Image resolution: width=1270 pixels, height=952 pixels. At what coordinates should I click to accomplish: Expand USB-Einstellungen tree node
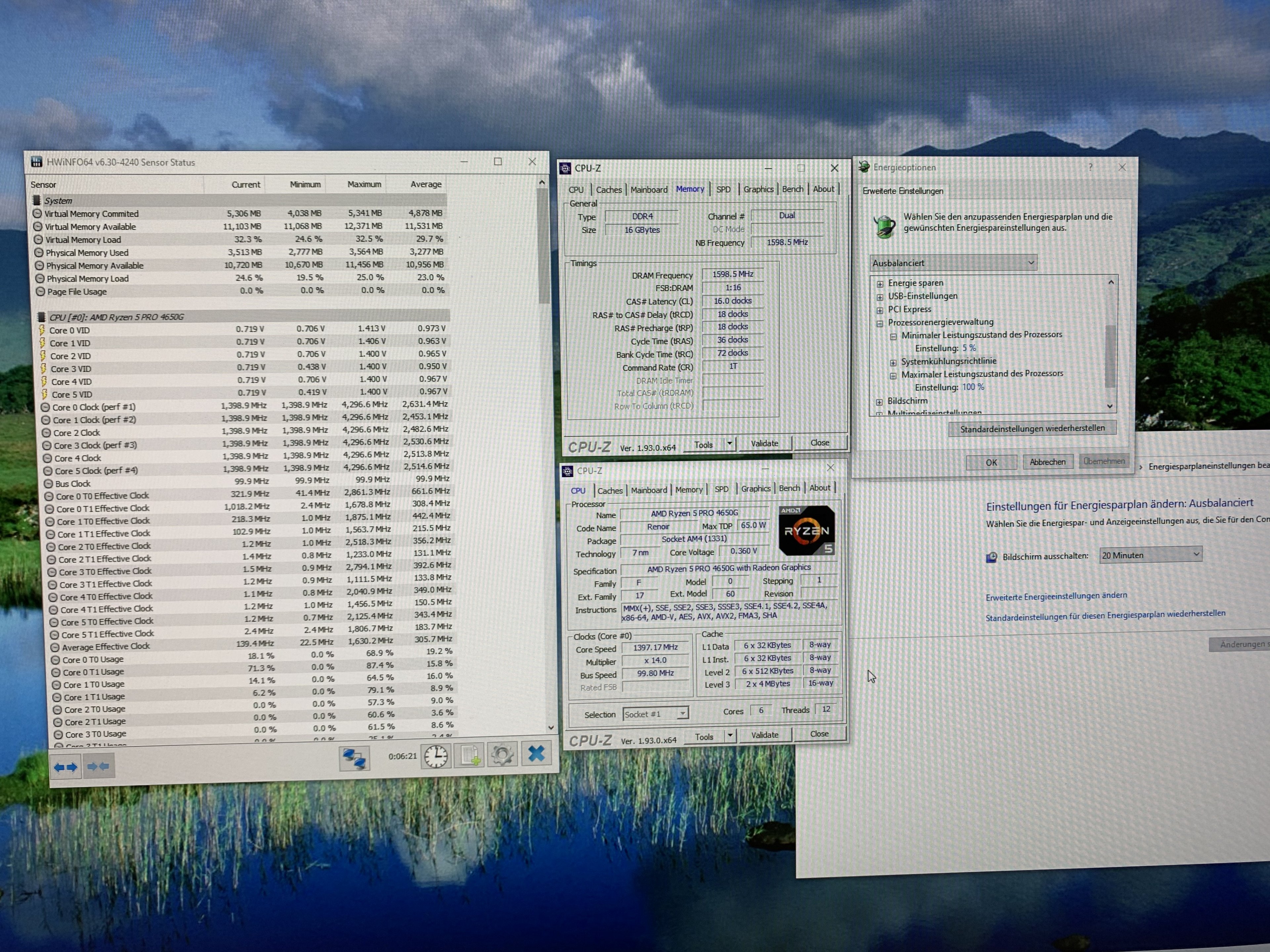point(880,297)
